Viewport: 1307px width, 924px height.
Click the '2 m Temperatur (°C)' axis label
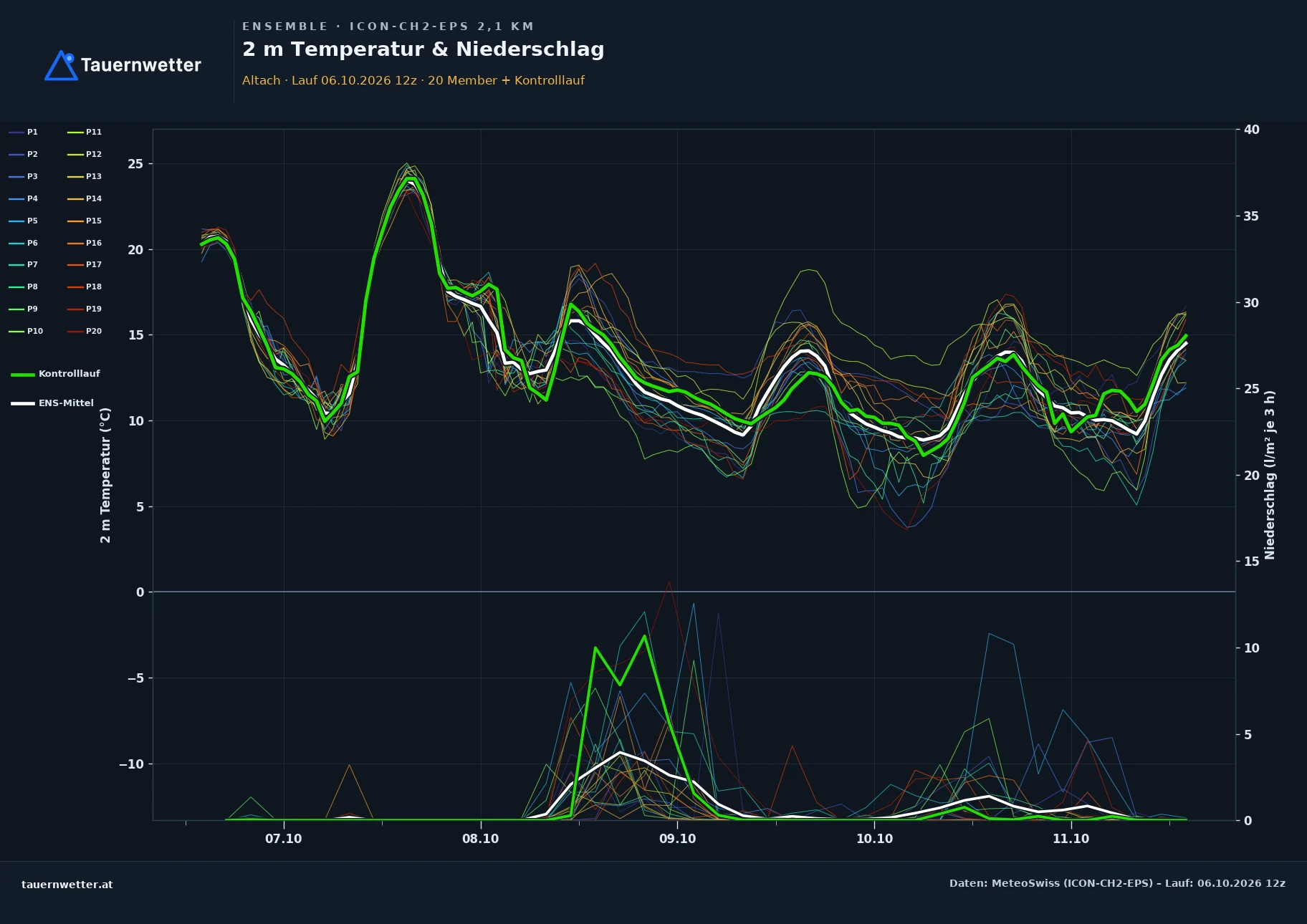click(105, 475)
